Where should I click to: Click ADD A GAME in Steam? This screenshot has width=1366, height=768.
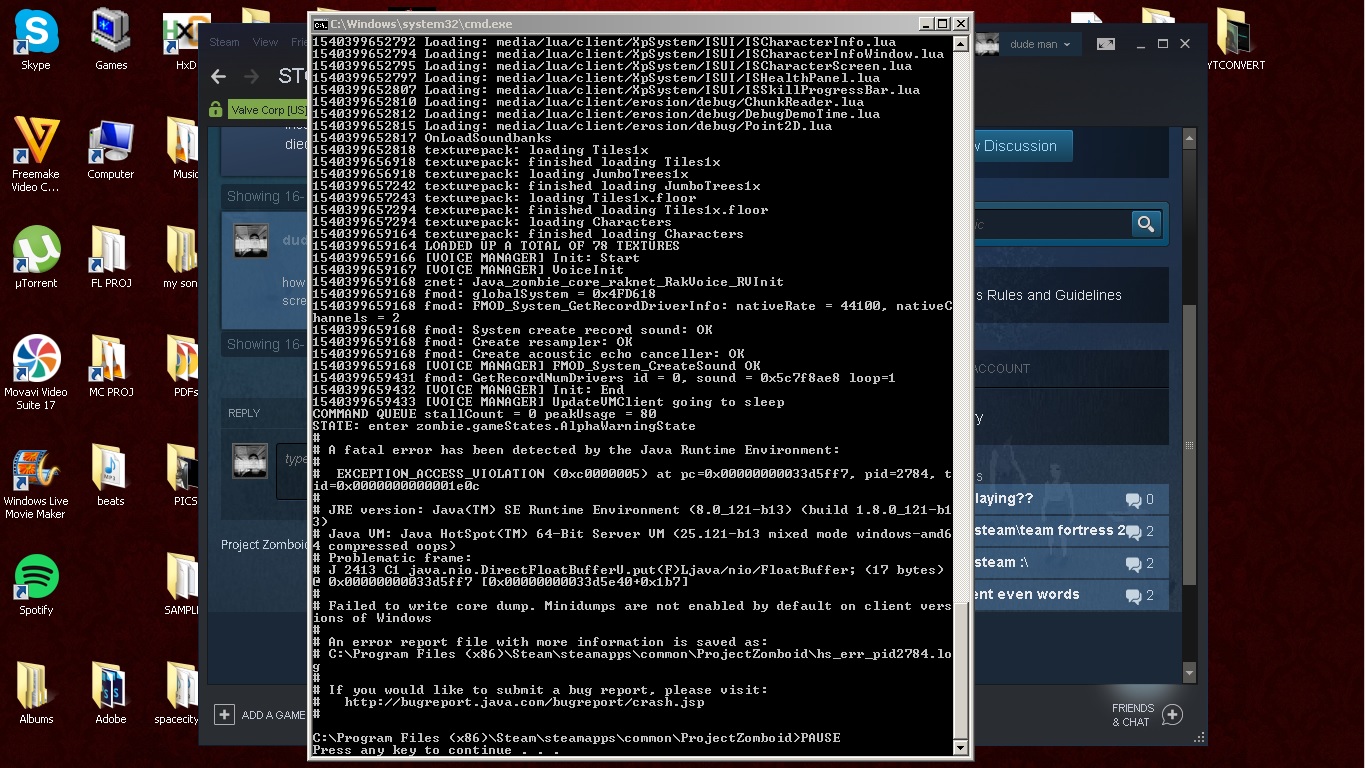[x=261, y=715]
